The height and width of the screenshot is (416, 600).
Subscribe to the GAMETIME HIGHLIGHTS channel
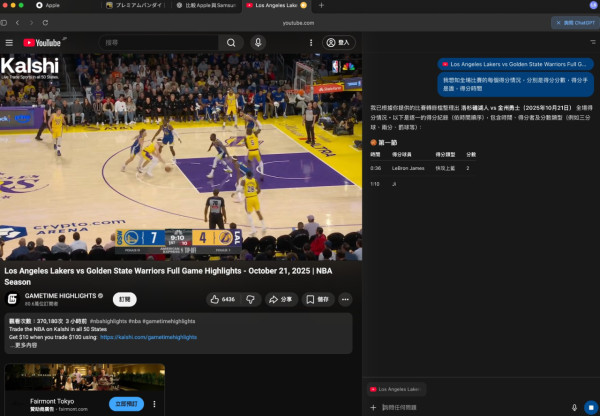pyautogui.click(x=125, y=299)
